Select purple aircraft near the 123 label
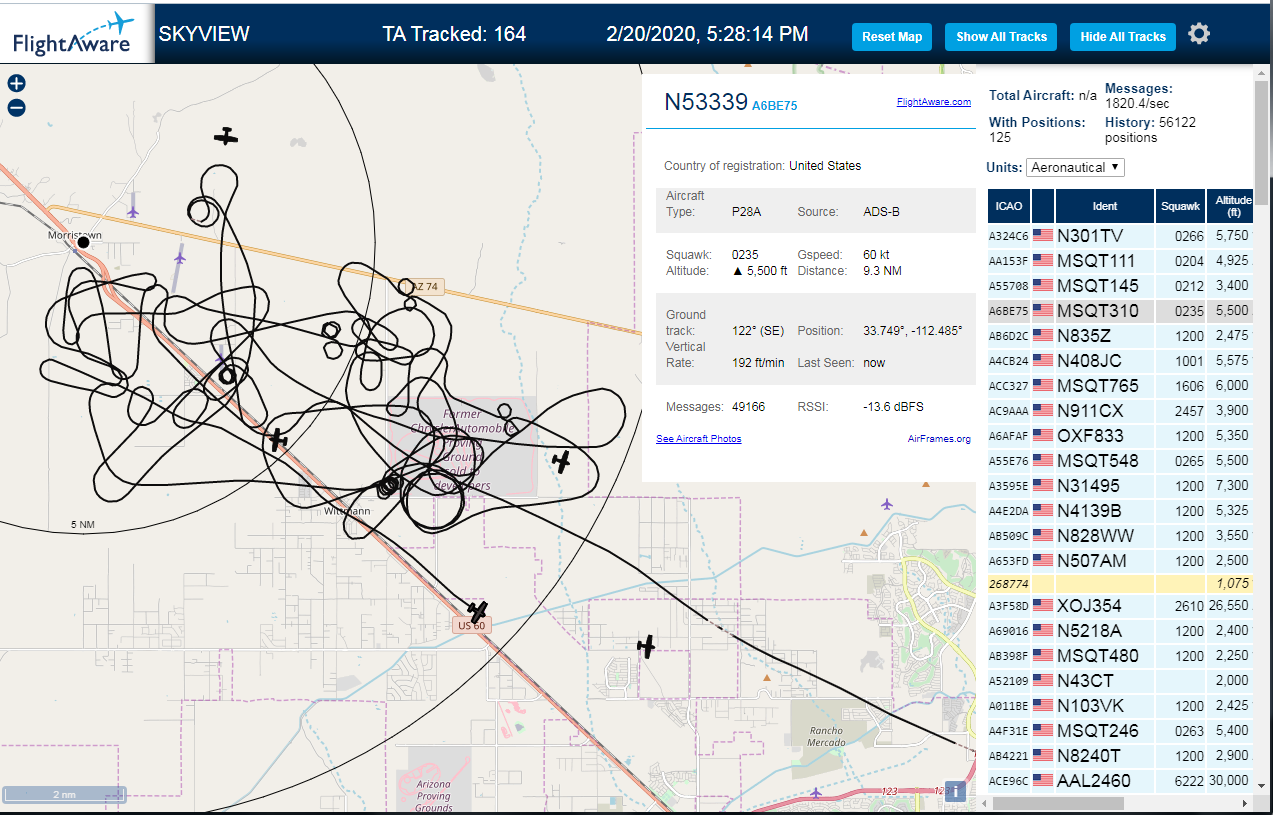Screen dimensions: 1273x815 click(818, 794)
